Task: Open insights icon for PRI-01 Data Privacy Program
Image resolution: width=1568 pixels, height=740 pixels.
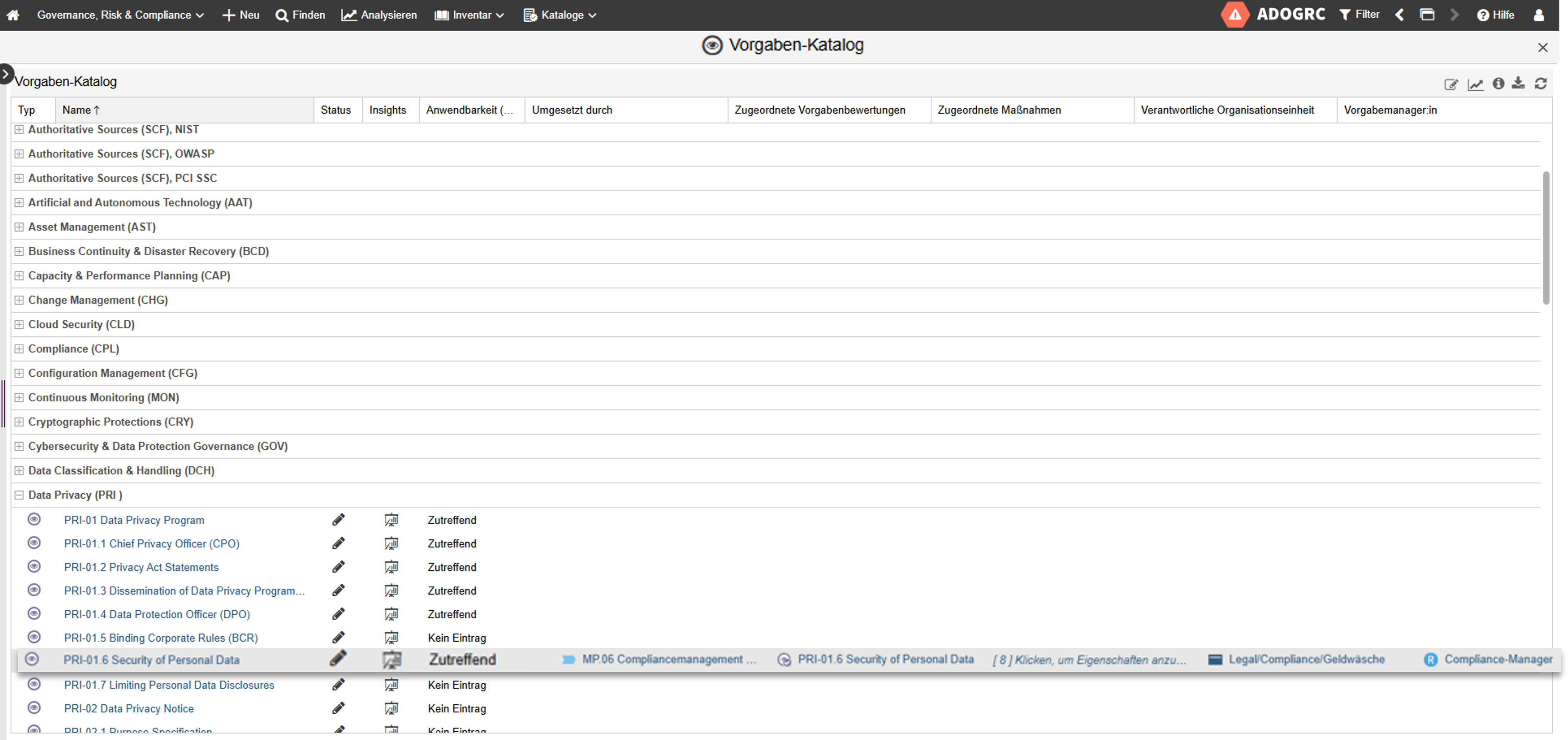Action: coord(392,520)
